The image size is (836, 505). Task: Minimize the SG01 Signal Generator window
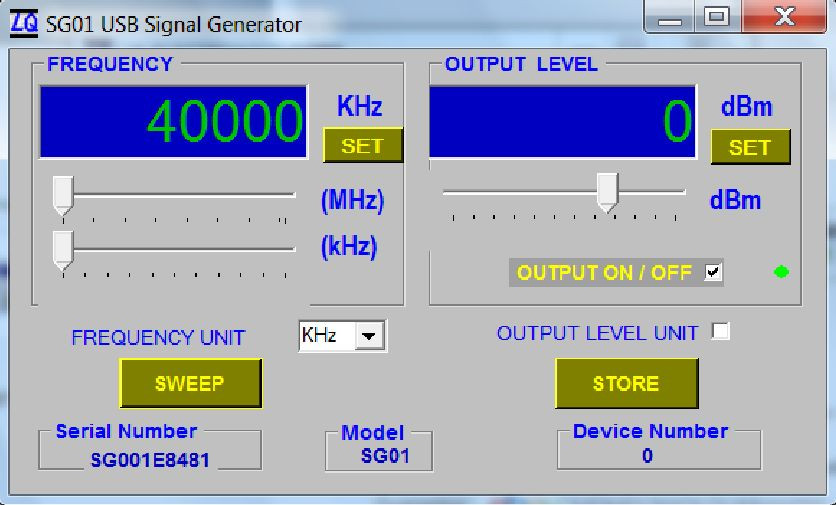pos(670,18)
